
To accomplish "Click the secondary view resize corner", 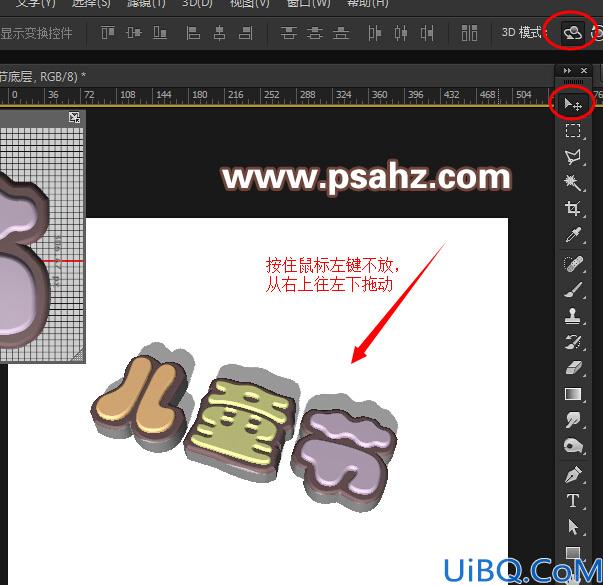I will (x=78, y=356).
